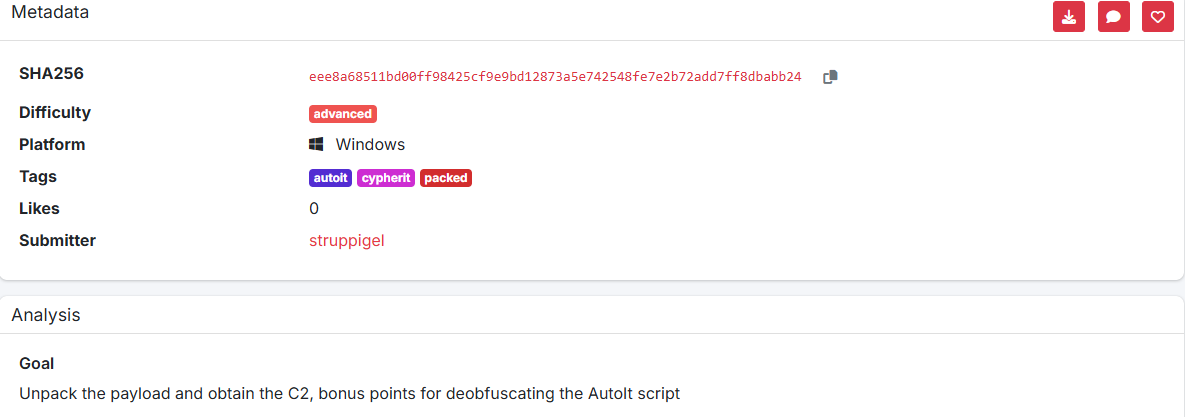This screenshot has width=1185, height=417.
Task: Click the Windows logo platform icon
Action: pyautogui.click(x=316, y=144)
